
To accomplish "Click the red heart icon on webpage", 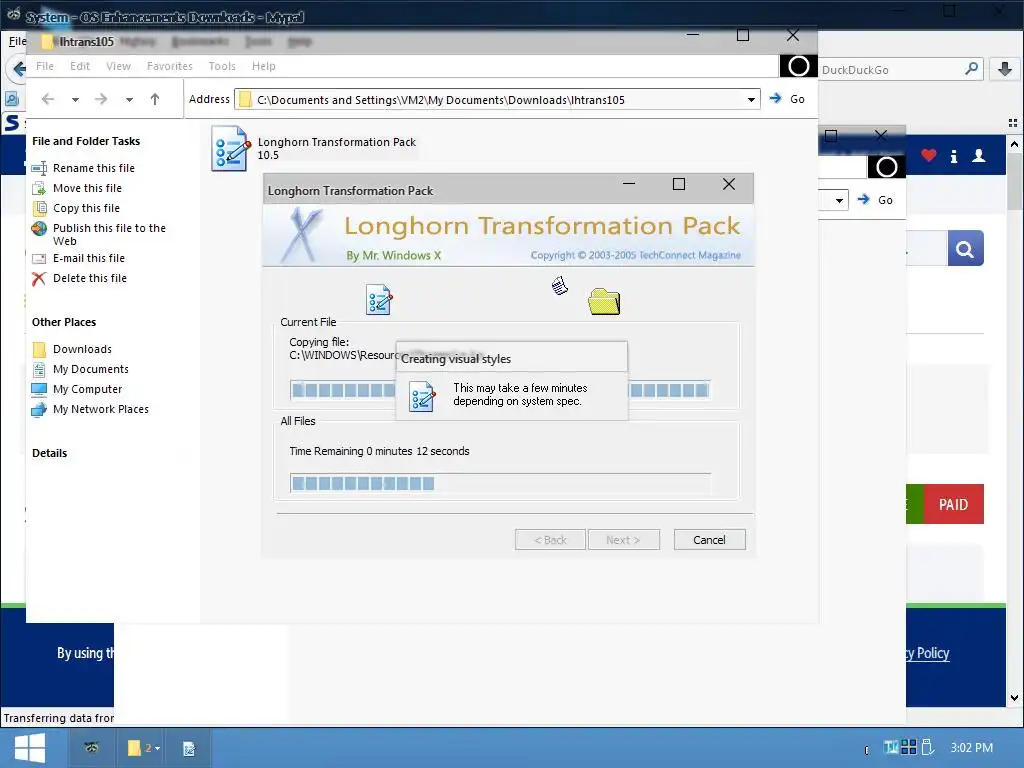I will click(x=929, y=155).
